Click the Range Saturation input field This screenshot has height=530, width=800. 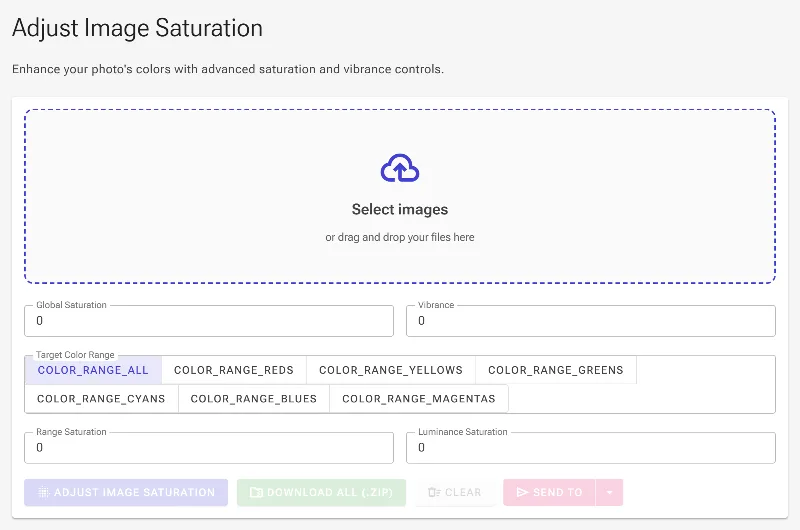pos(209,448)
